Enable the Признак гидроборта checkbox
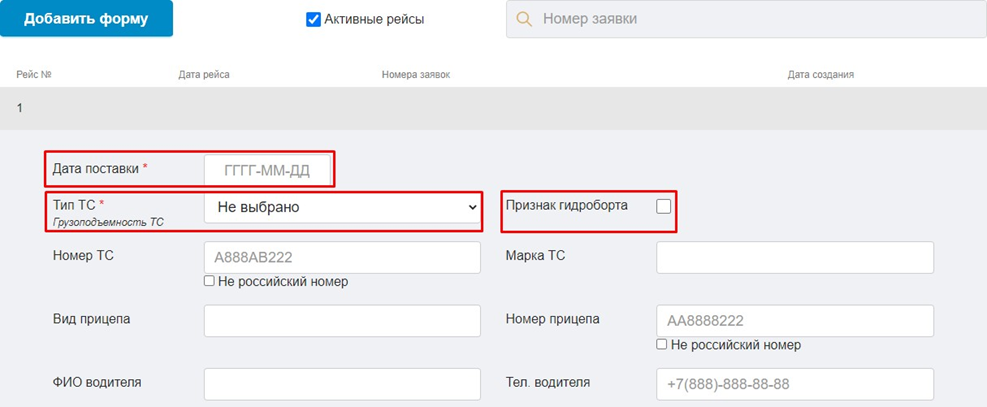This screenshot has width=987, height=407. click(663, 206)
